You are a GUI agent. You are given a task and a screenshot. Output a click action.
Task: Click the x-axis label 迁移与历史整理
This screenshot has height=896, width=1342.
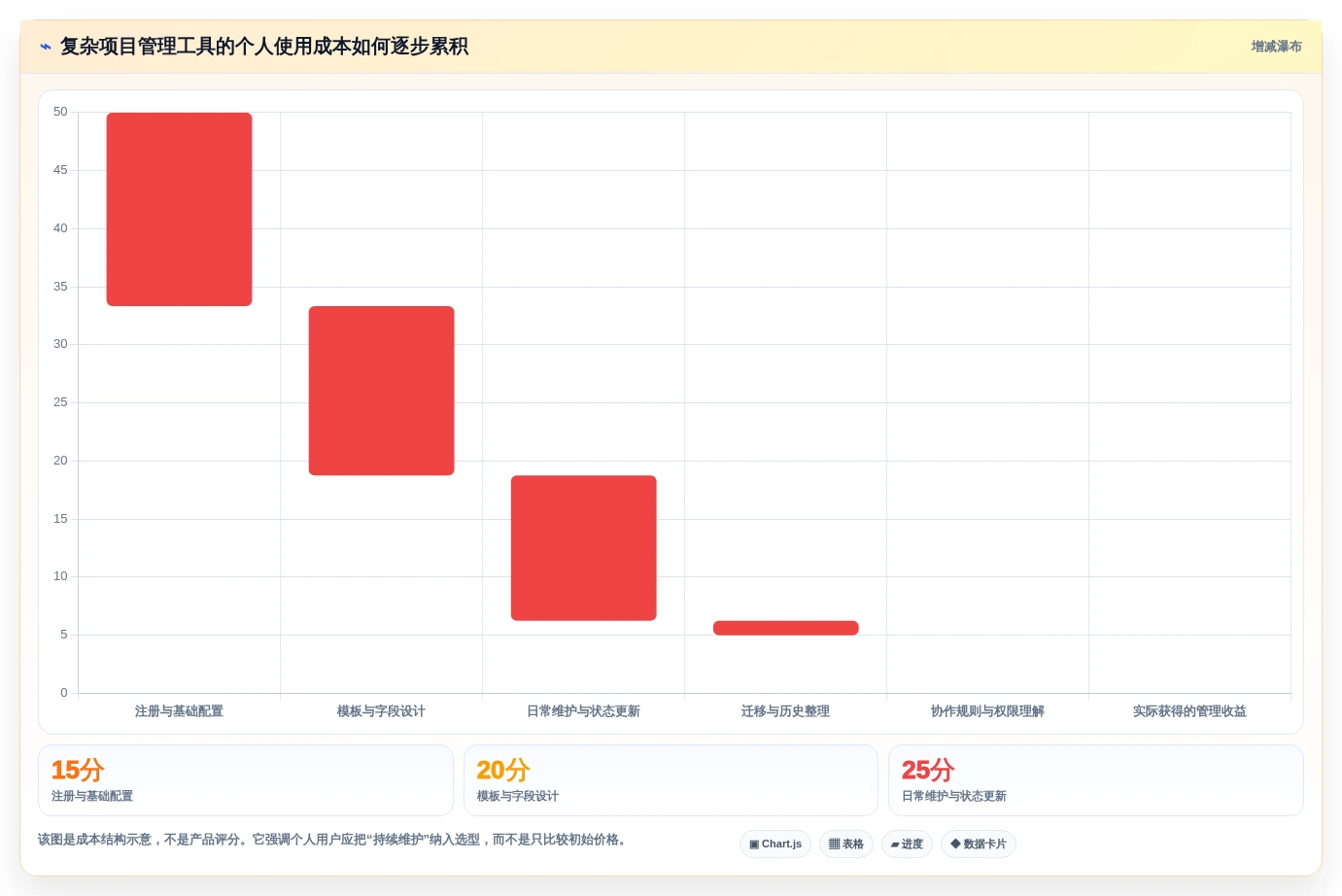click(785, 711)
